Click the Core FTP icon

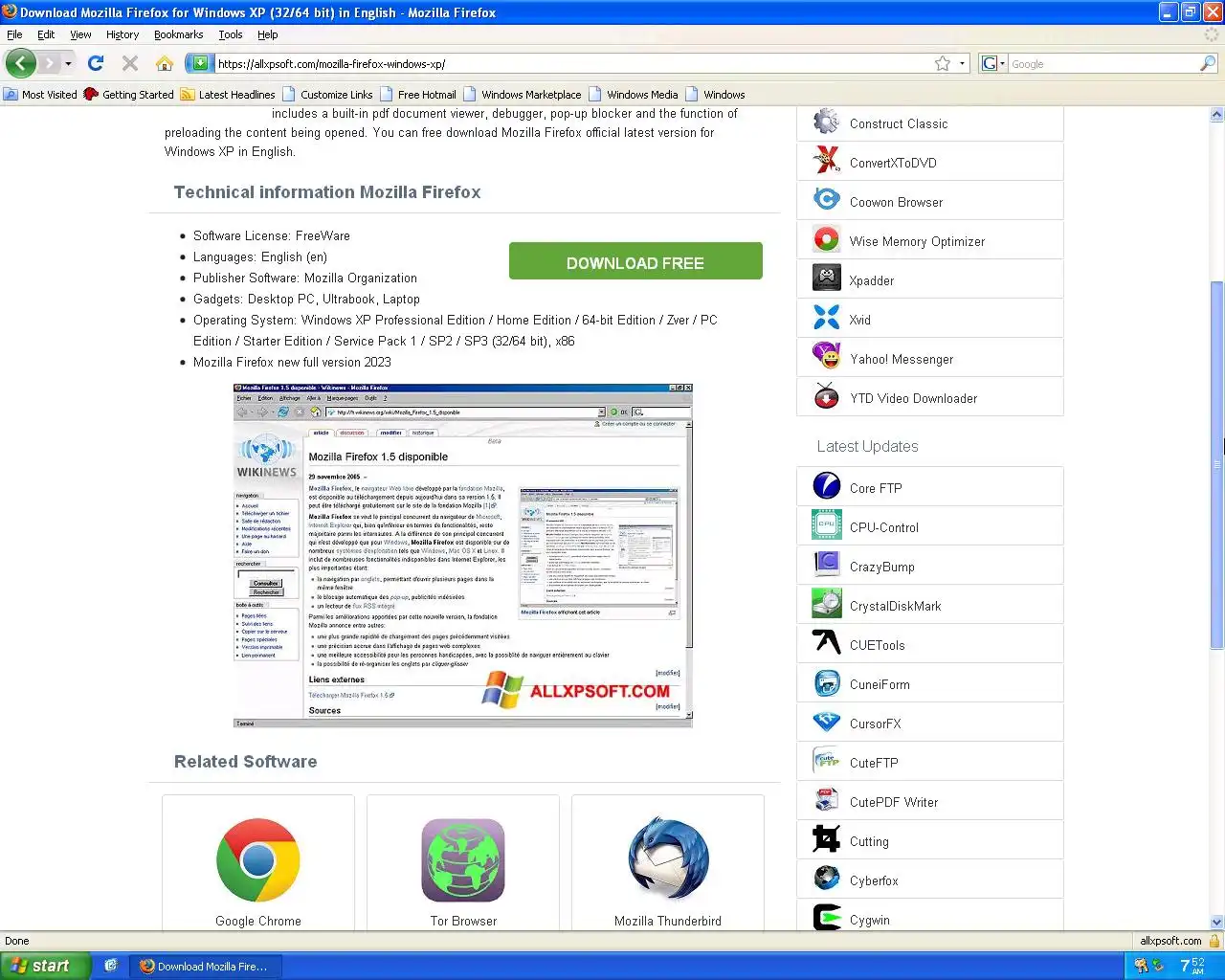(826, 487)
